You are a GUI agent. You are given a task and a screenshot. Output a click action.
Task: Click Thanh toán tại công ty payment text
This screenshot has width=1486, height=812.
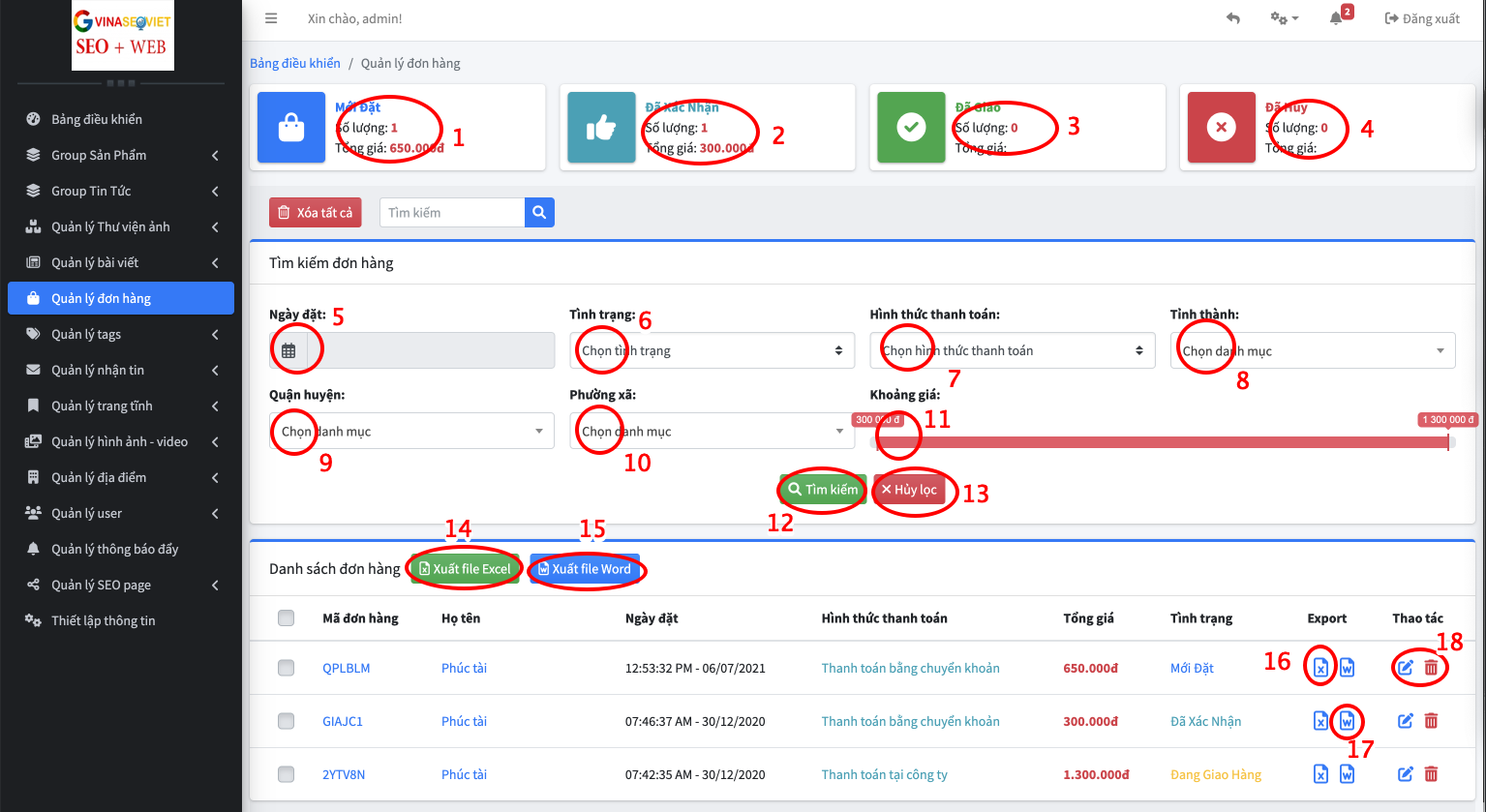point(885,774)
